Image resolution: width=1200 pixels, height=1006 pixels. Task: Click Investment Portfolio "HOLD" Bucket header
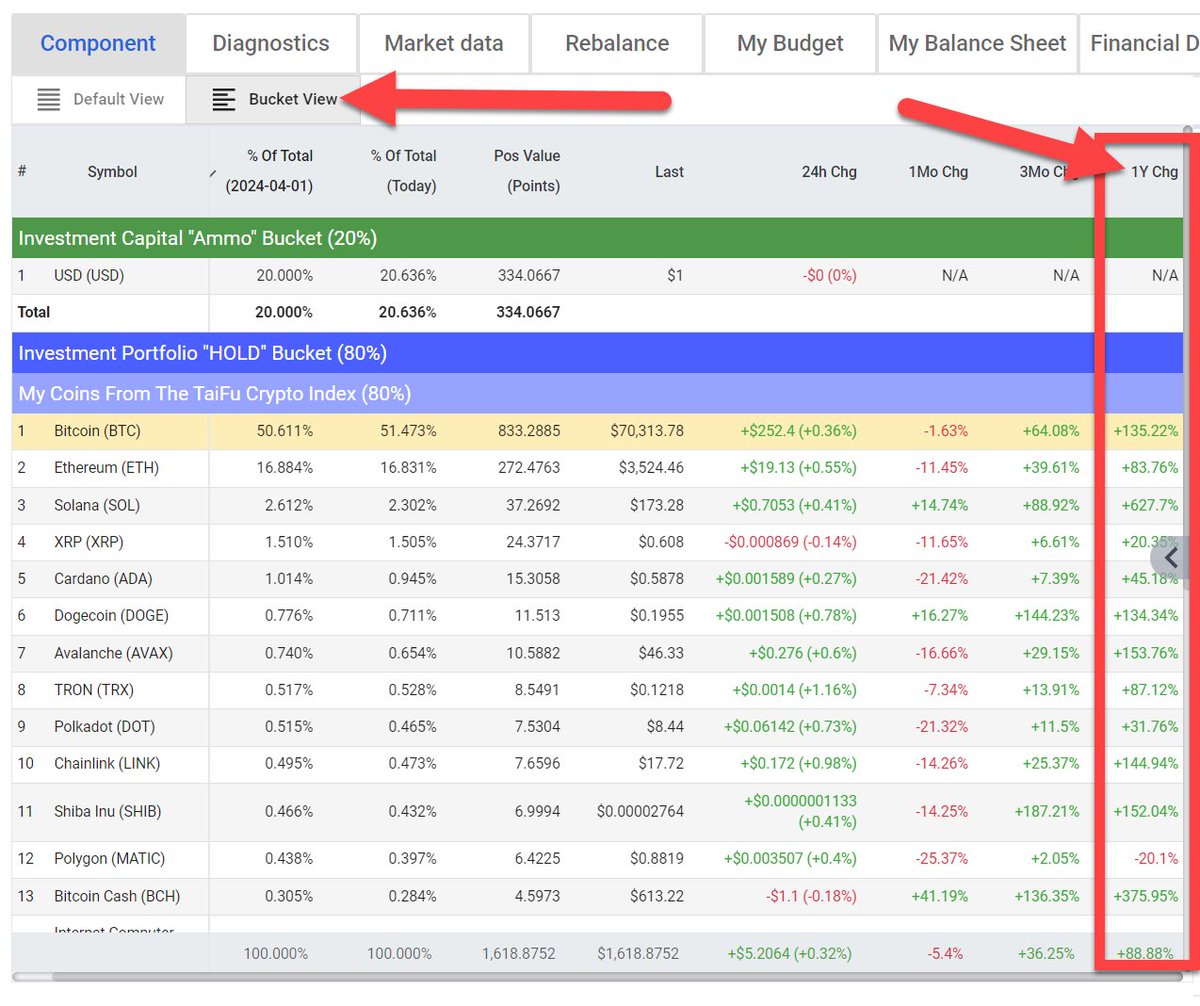pyautogui.click(x=597, y=353)
